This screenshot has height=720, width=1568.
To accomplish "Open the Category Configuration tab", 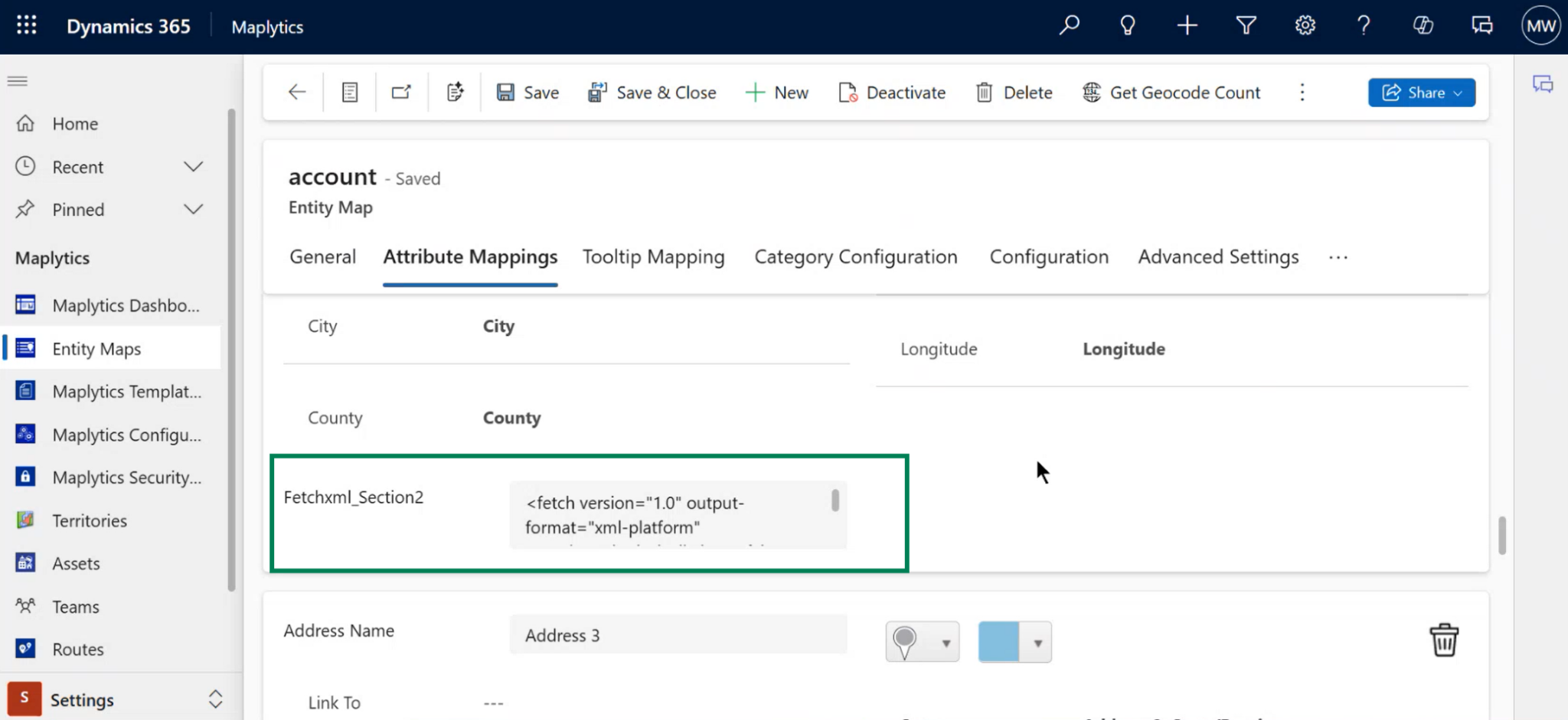I will click(856, 257).
